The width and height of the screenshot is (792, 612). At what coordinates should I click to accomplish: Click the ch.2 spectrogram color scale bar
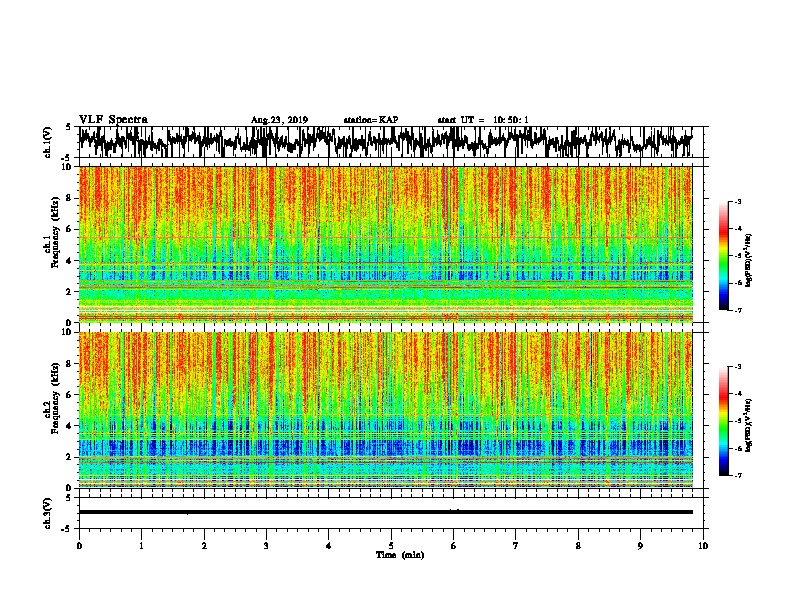(x=724, y=421)
